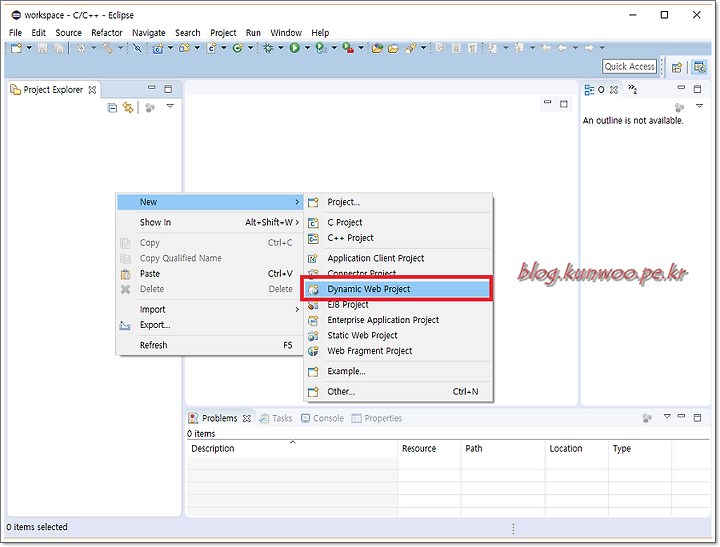Choose Static Web Project menu entry

(x=397, y=335)
